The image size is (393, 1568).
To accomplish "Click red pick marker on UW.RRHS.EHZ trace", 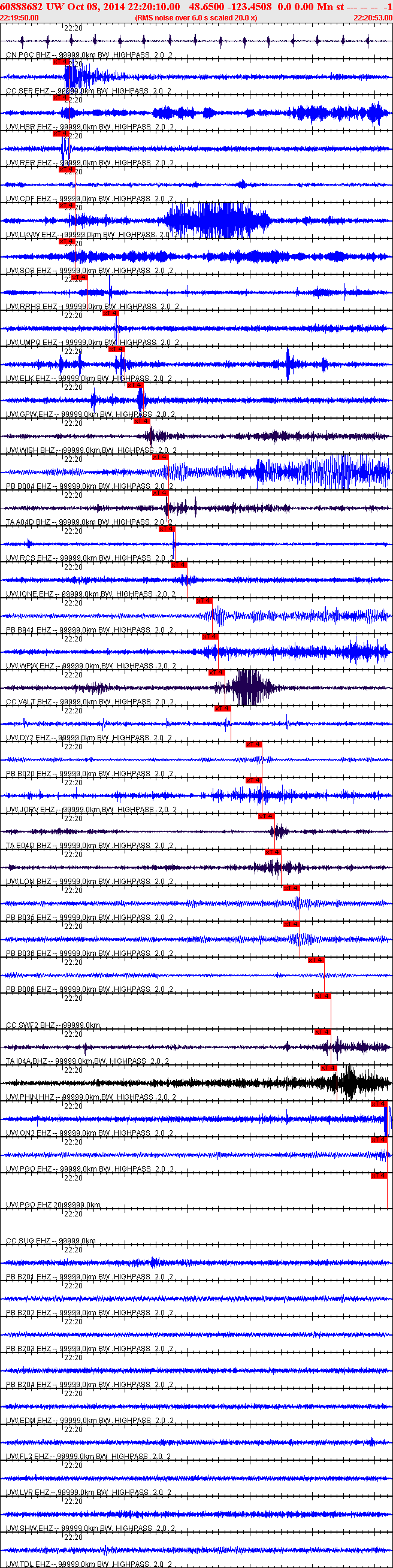I will click(x=79, y=277).
